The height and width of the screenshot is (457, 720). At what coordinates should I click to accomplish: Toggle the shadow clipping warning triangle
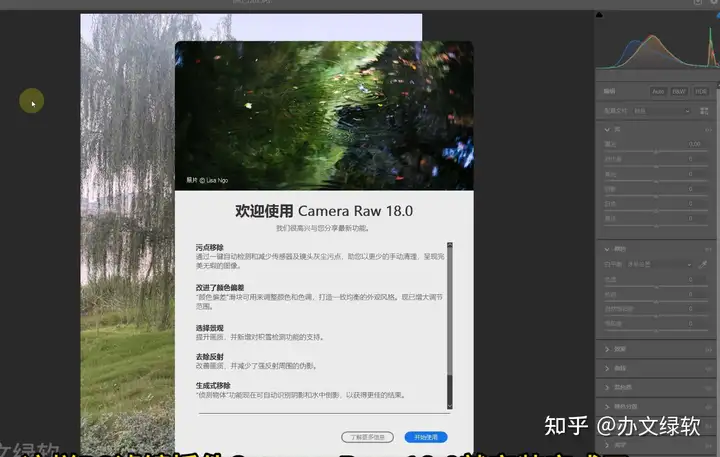(x=599, y=15)
